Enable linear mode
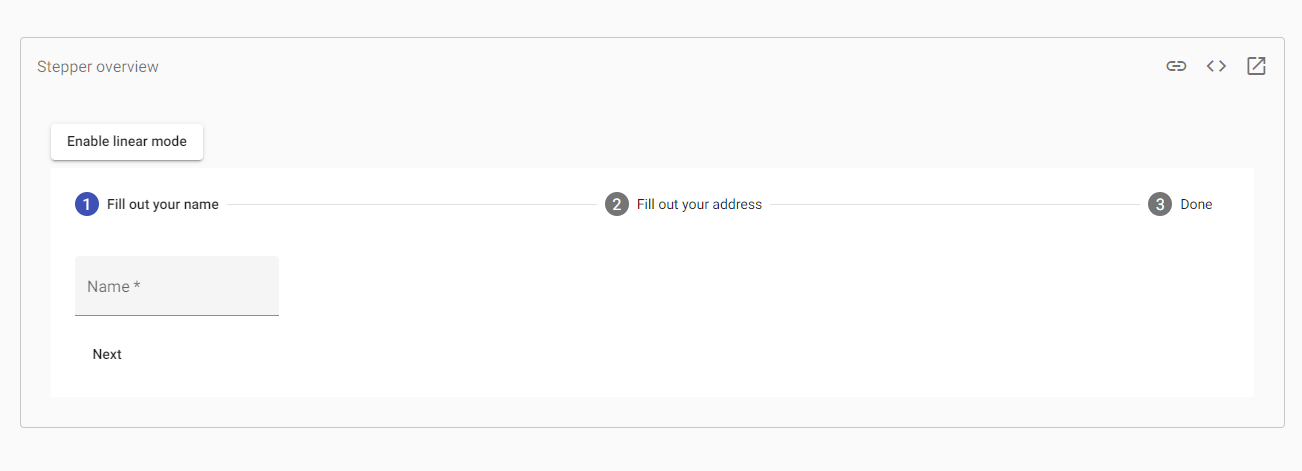The height and width of the screenshot is (471, 1302). tap(127, 141)
